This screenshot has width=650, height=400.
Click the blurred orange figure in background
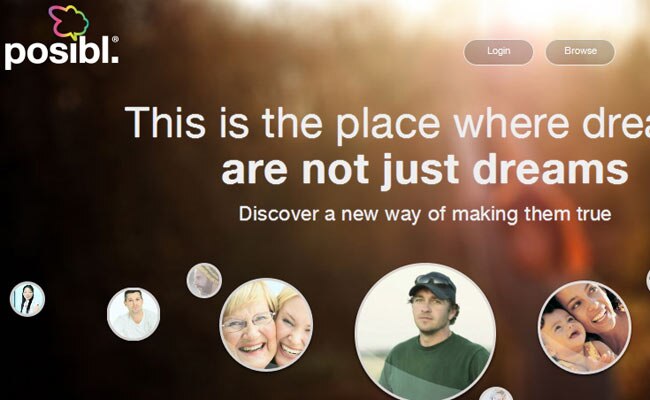543,232
